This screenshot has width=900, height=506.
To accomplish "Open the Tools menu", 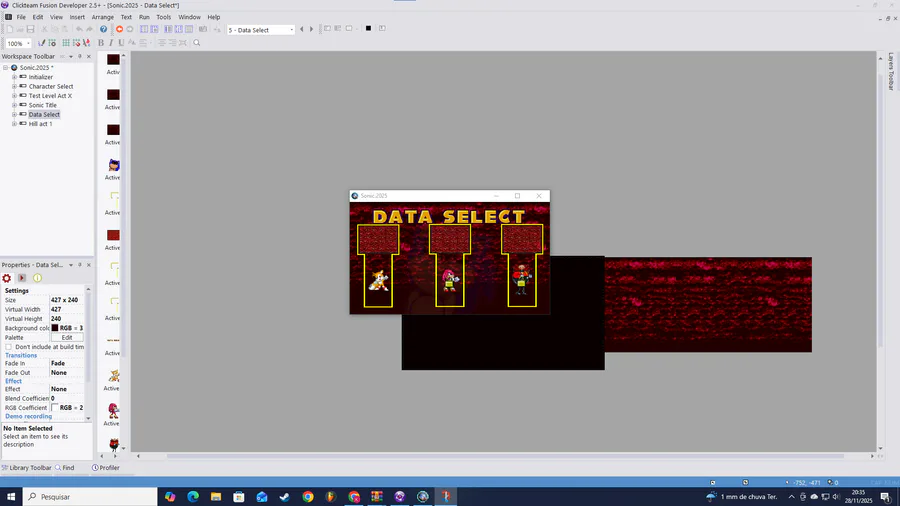I will [x=164, y=17].
